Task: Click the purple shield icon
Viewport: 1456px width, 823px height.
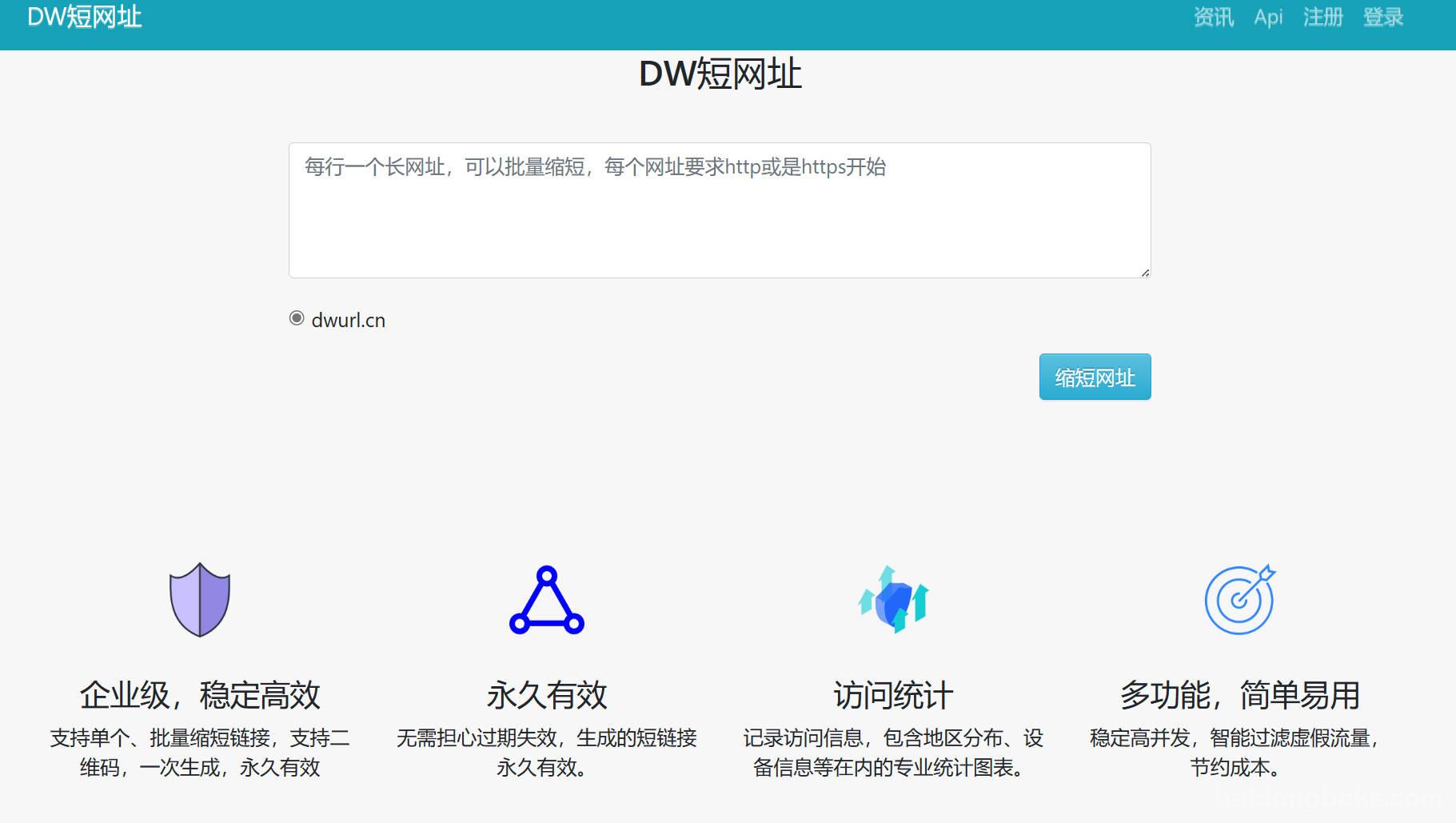Action: (200, 600)
